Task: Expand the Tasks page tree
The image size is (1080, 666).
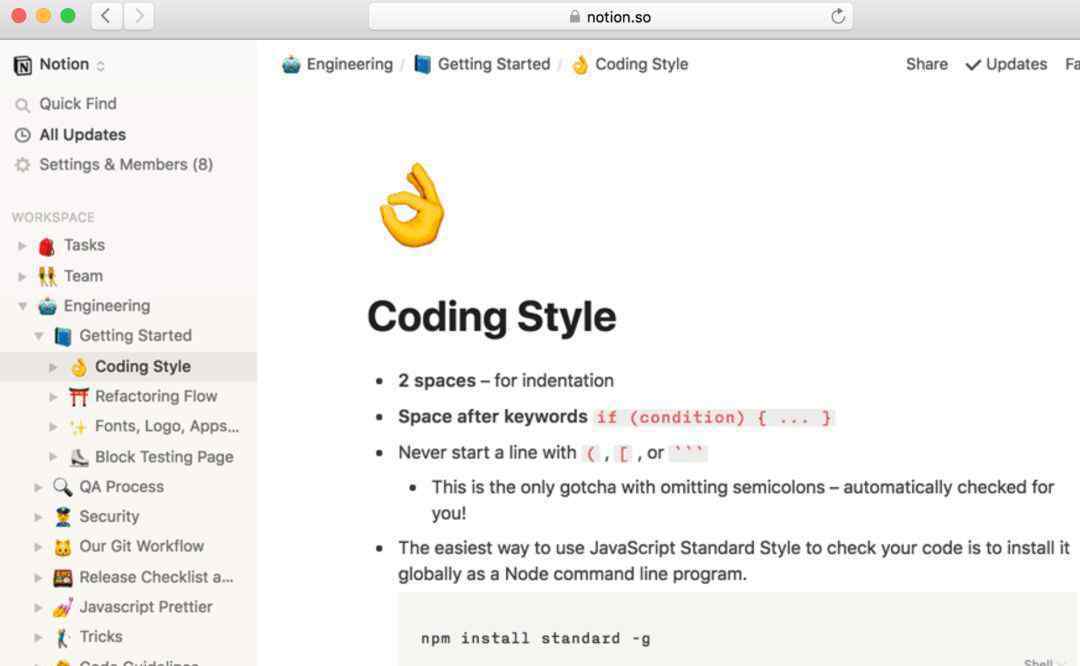Action: coord(22,246)
